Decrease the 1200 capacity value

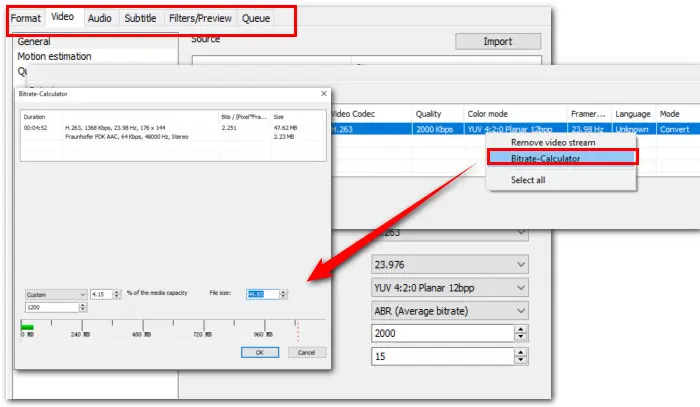tap(83, 310)
